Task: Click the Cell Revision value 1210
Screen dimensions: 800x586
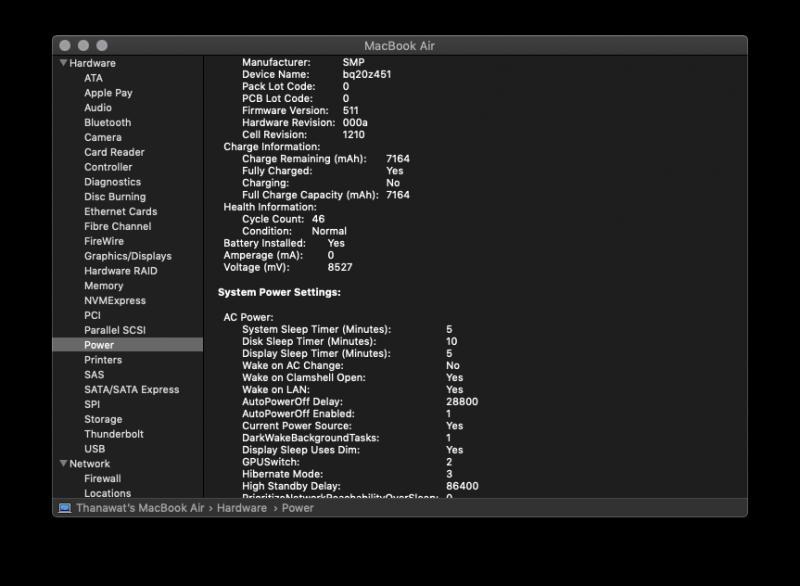Action: pos(354,135)
